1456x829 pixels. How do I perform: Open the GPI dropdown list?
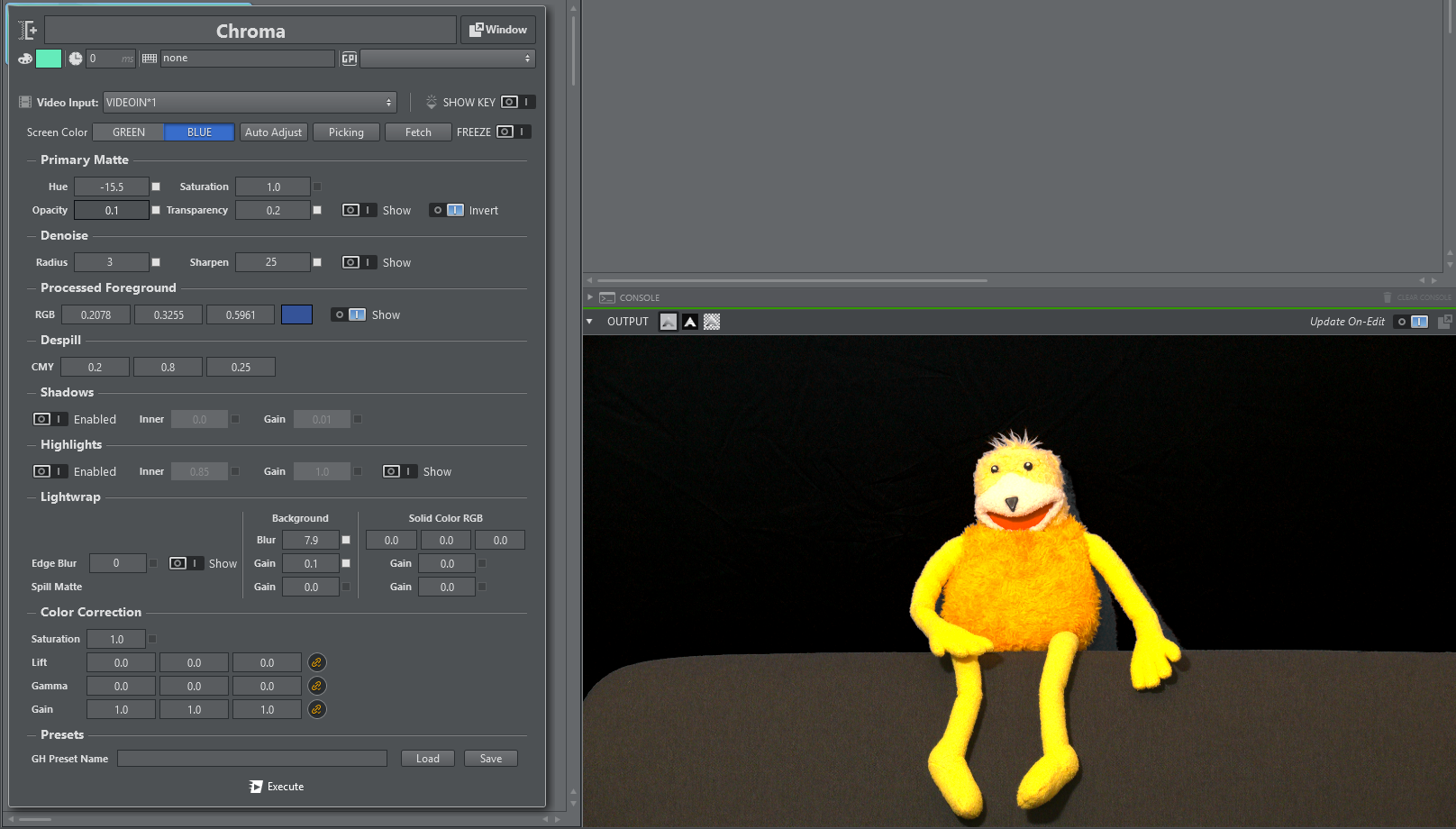448,59
